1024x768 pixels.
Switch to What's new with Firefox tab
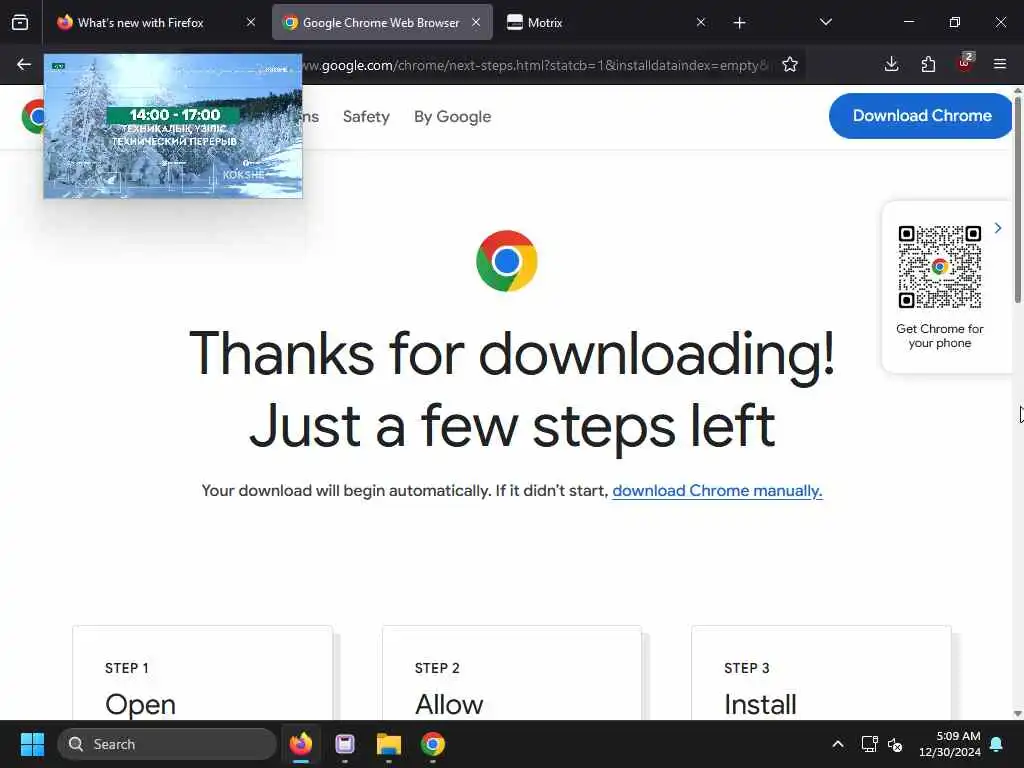pos(155,22)
